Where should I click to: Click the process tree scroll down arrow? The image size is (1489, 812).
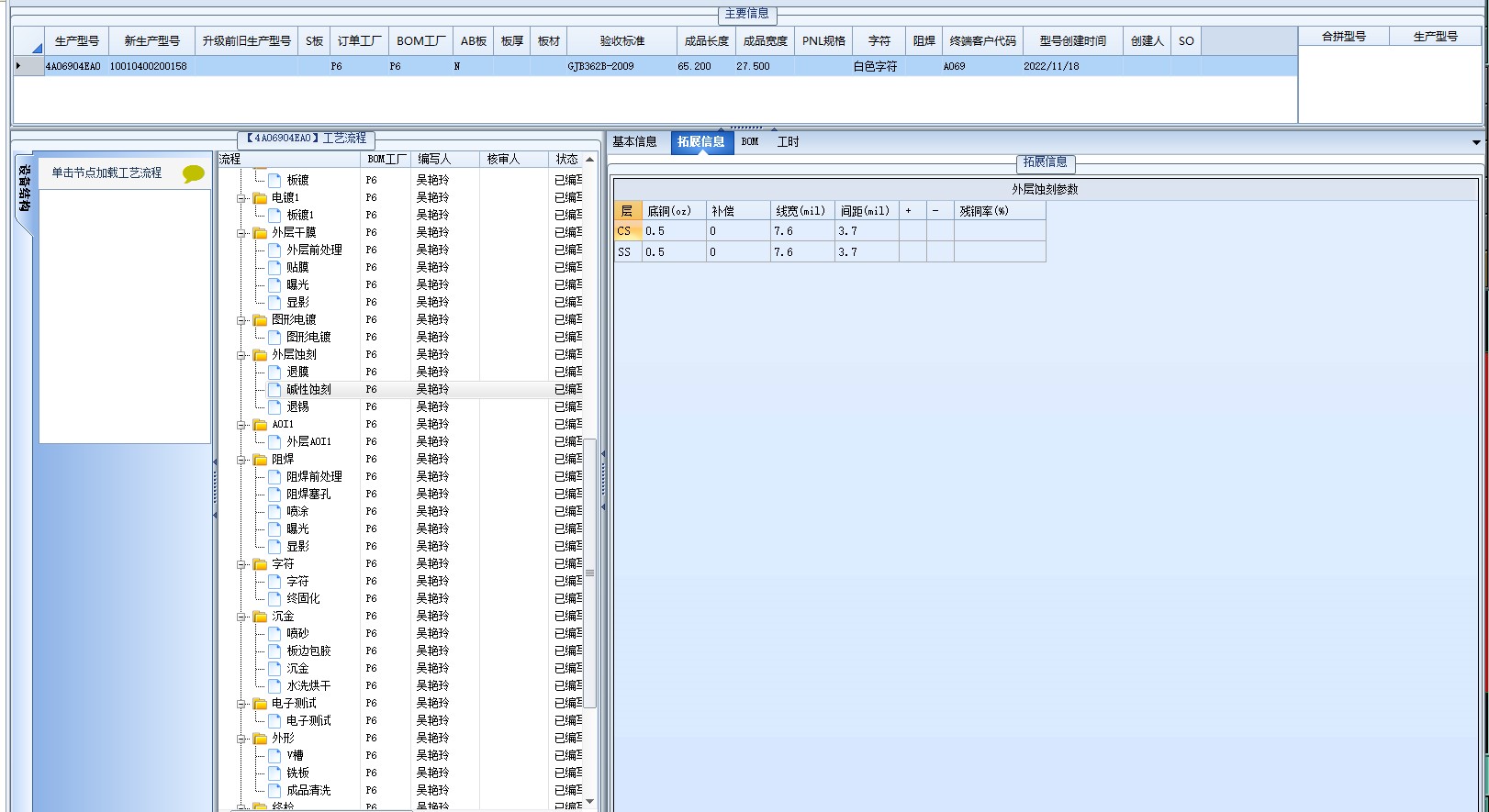590,801
